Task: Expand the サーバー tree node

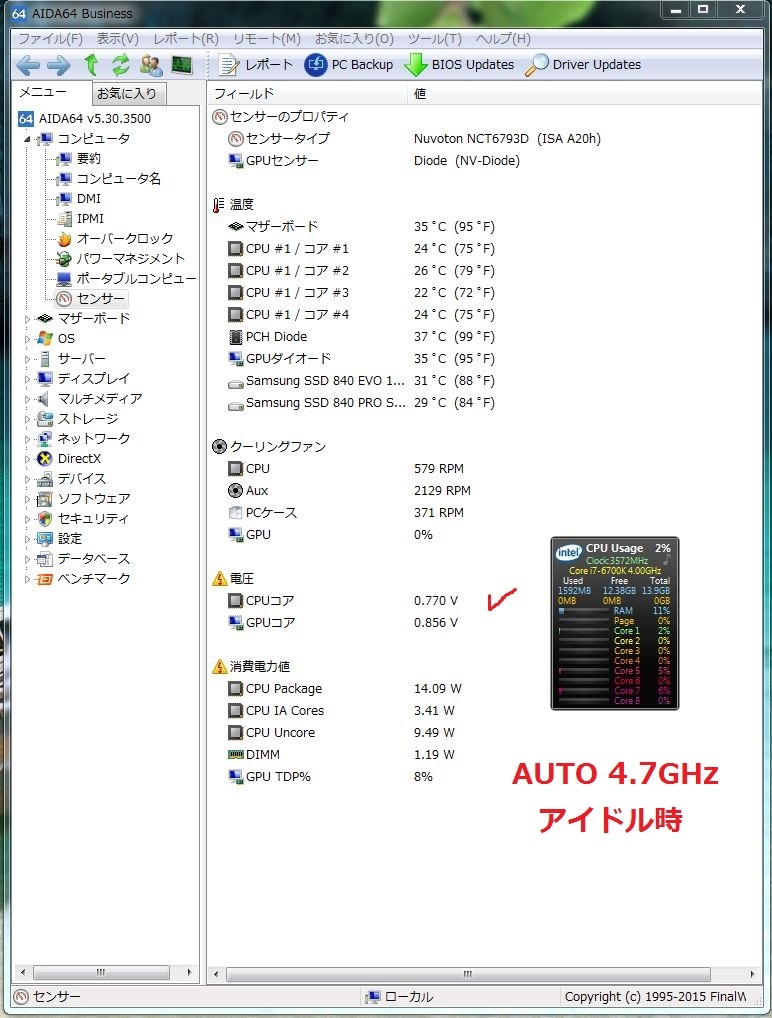Action: [x=27, y=359]
